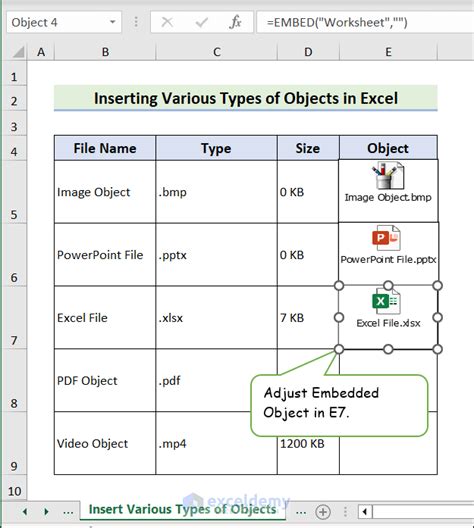
Task: Click the Insert Function fx icon
Action: (235, 22)
